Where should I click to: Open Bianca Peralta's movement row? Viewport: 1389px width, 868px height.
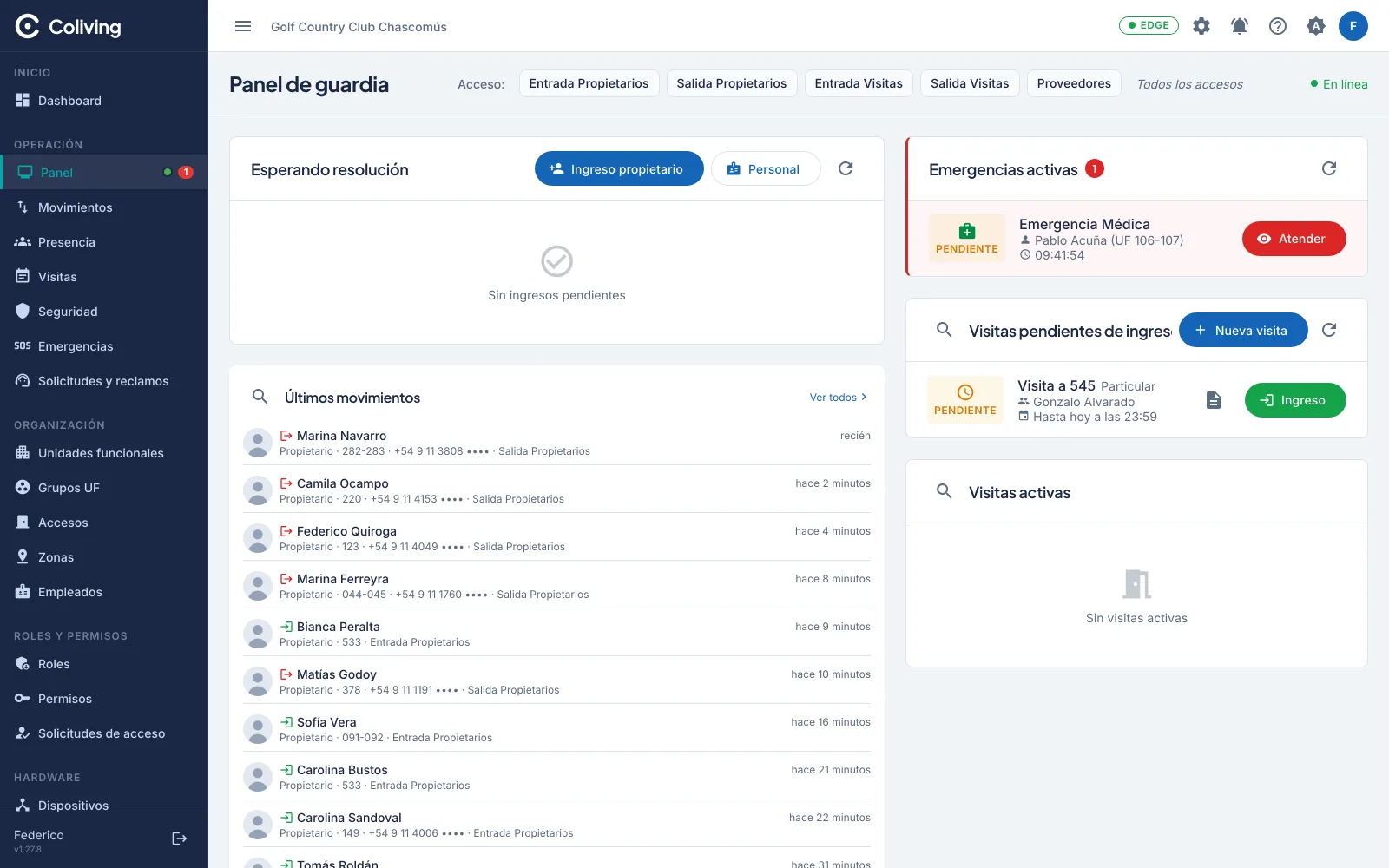click(x=556, y=634)
